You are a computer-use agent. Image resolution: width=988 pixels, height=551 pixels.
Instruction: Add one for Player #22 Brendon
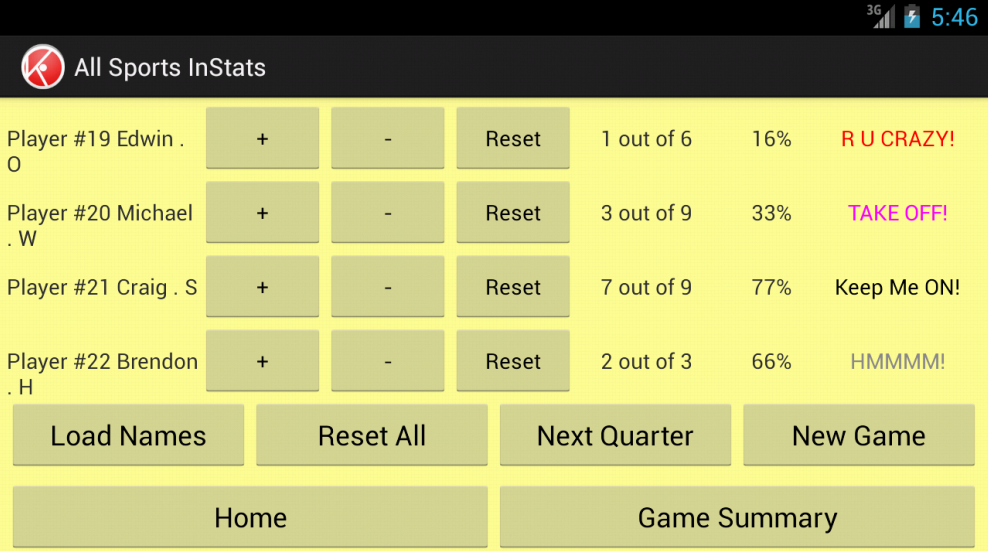coord(262,361)
